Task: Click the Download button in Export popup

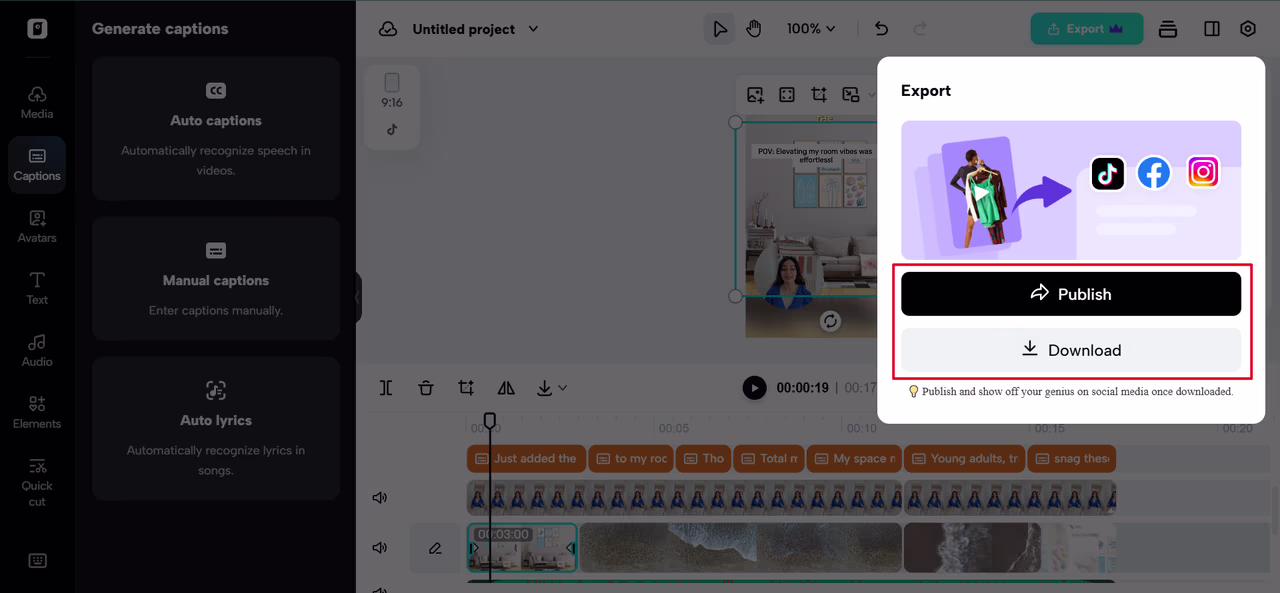Action: 1071,350
